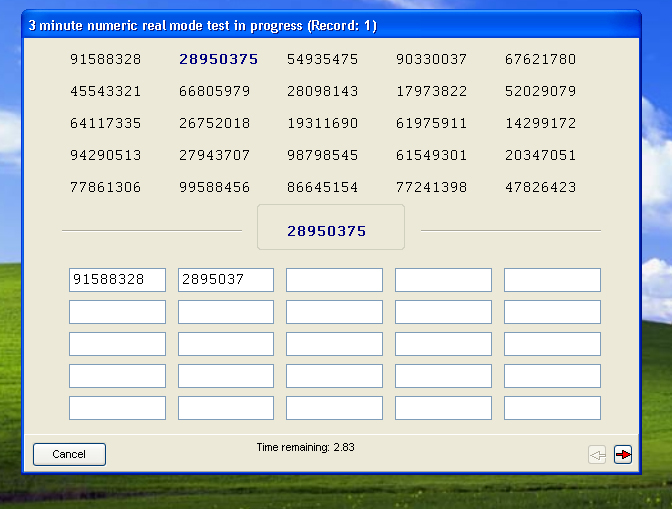
Task: Click the input field containing 91588328
Action: tap(117, 280)
